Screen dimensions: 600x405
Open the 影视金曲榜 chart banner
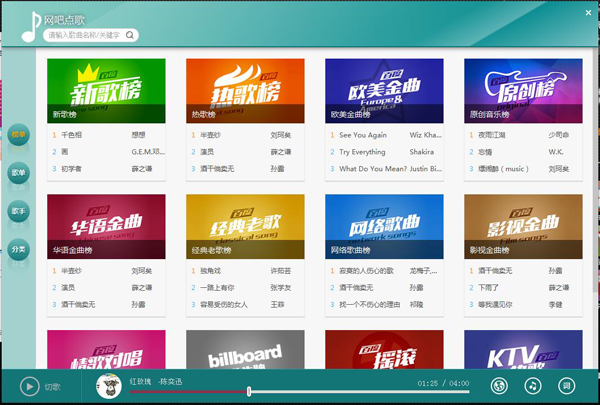pos(523,227)
